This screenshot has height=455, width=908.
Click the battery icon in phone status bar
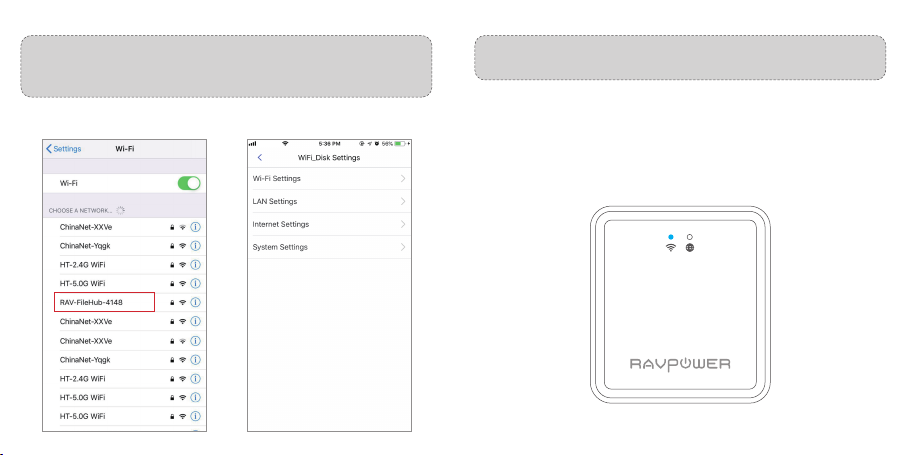(x=400, y=144)
